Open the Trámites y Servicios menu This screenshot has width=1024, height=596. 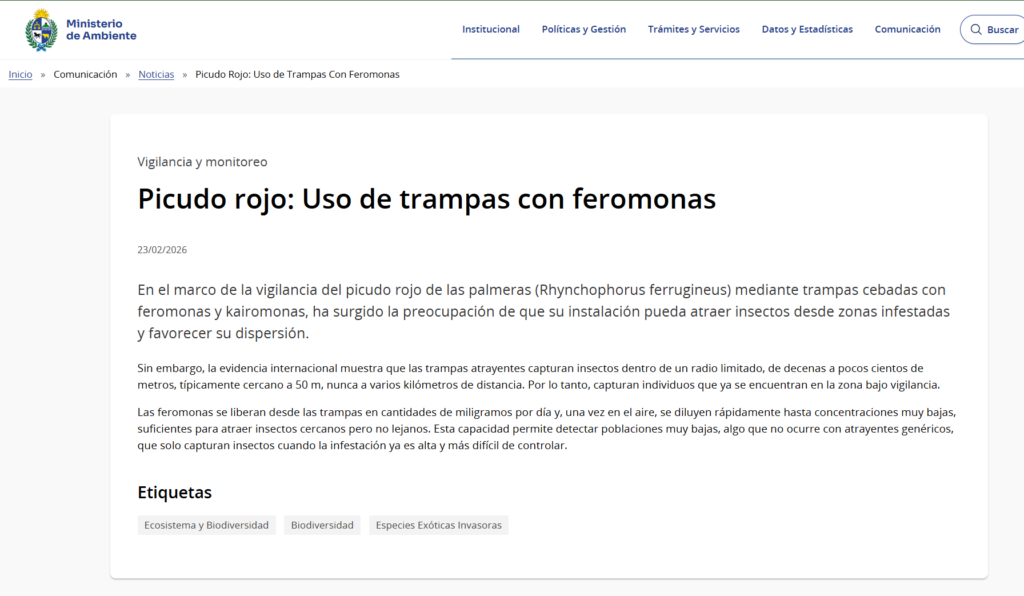[x=693, y=30]
